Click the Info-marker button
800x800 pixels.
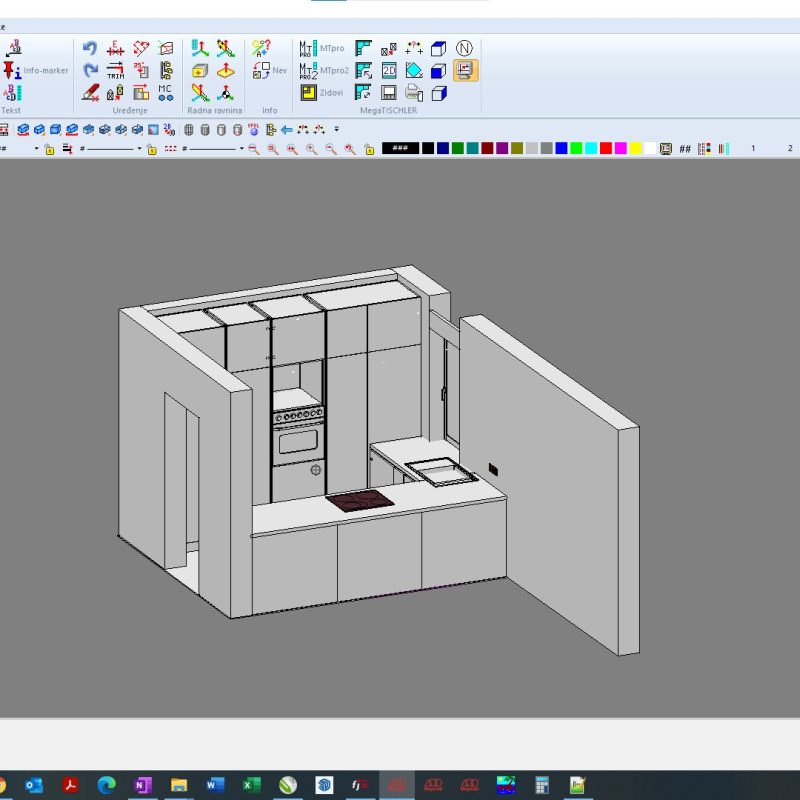12,71
